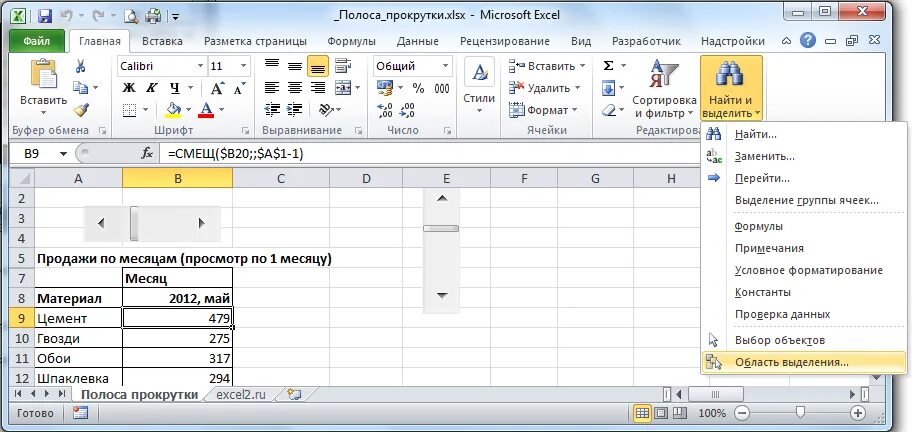Screen dimensions: 912x432
Task: Apply the thousands separator (000) format
Action: (442, 88)
